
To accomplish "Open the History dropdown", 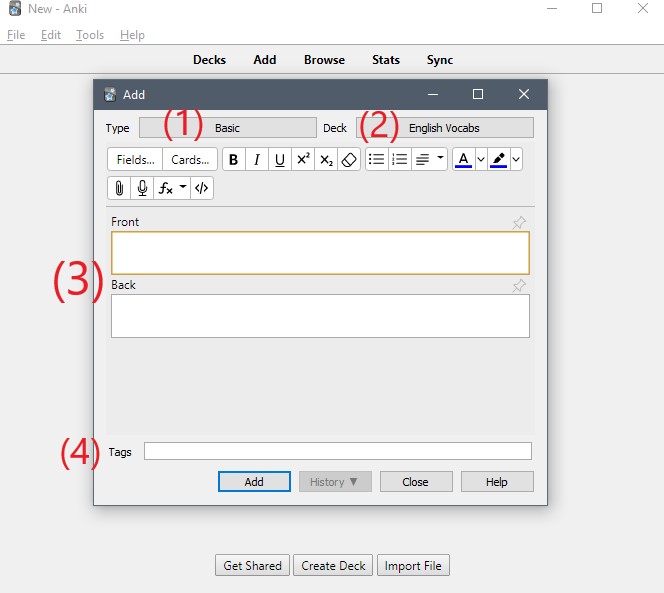I will pos(335,482).
